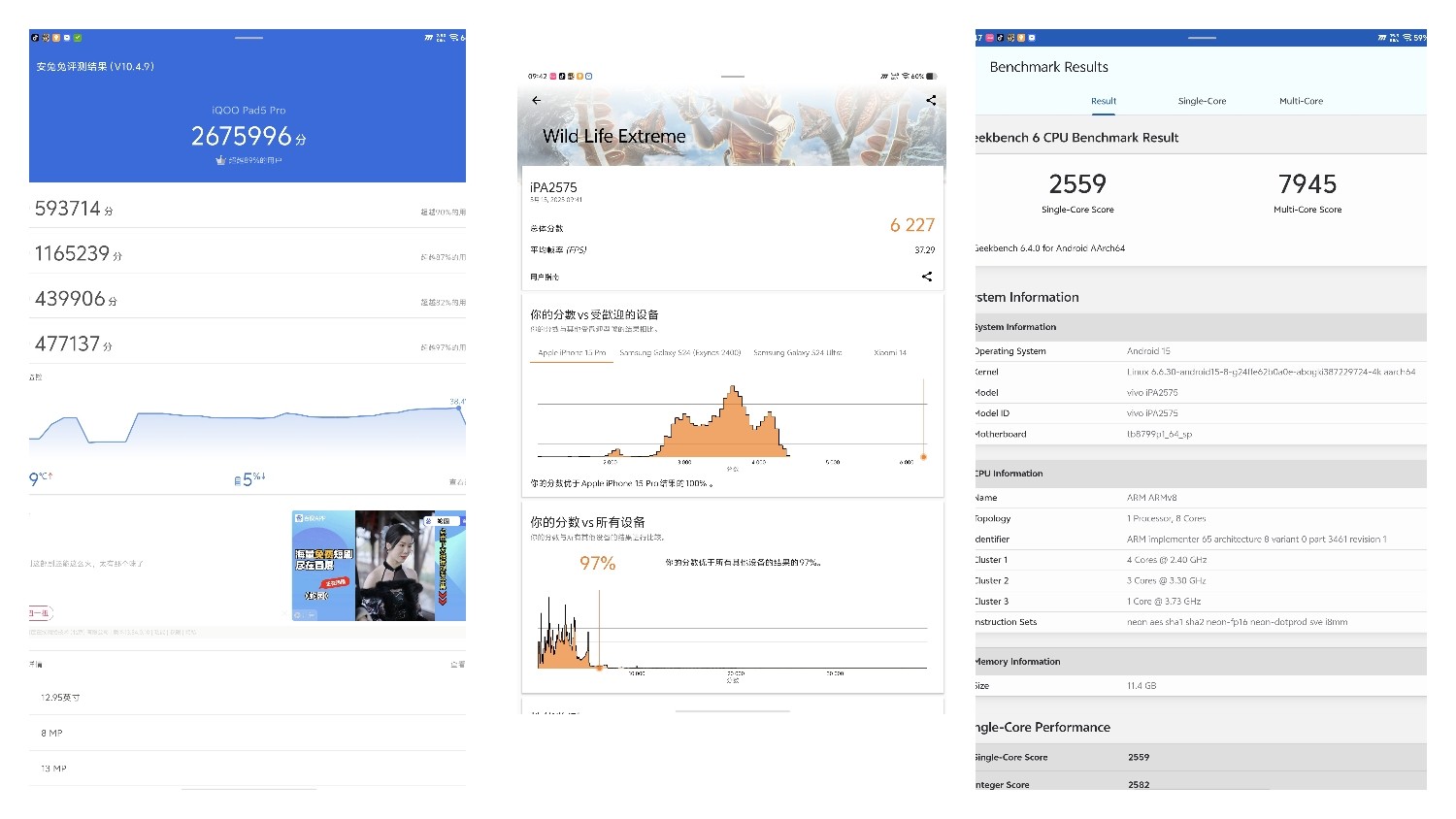This screenshot has width=1456, height=819.
Task: Tap the share icon beside 用户描述
Action: (x=926, y=276)
